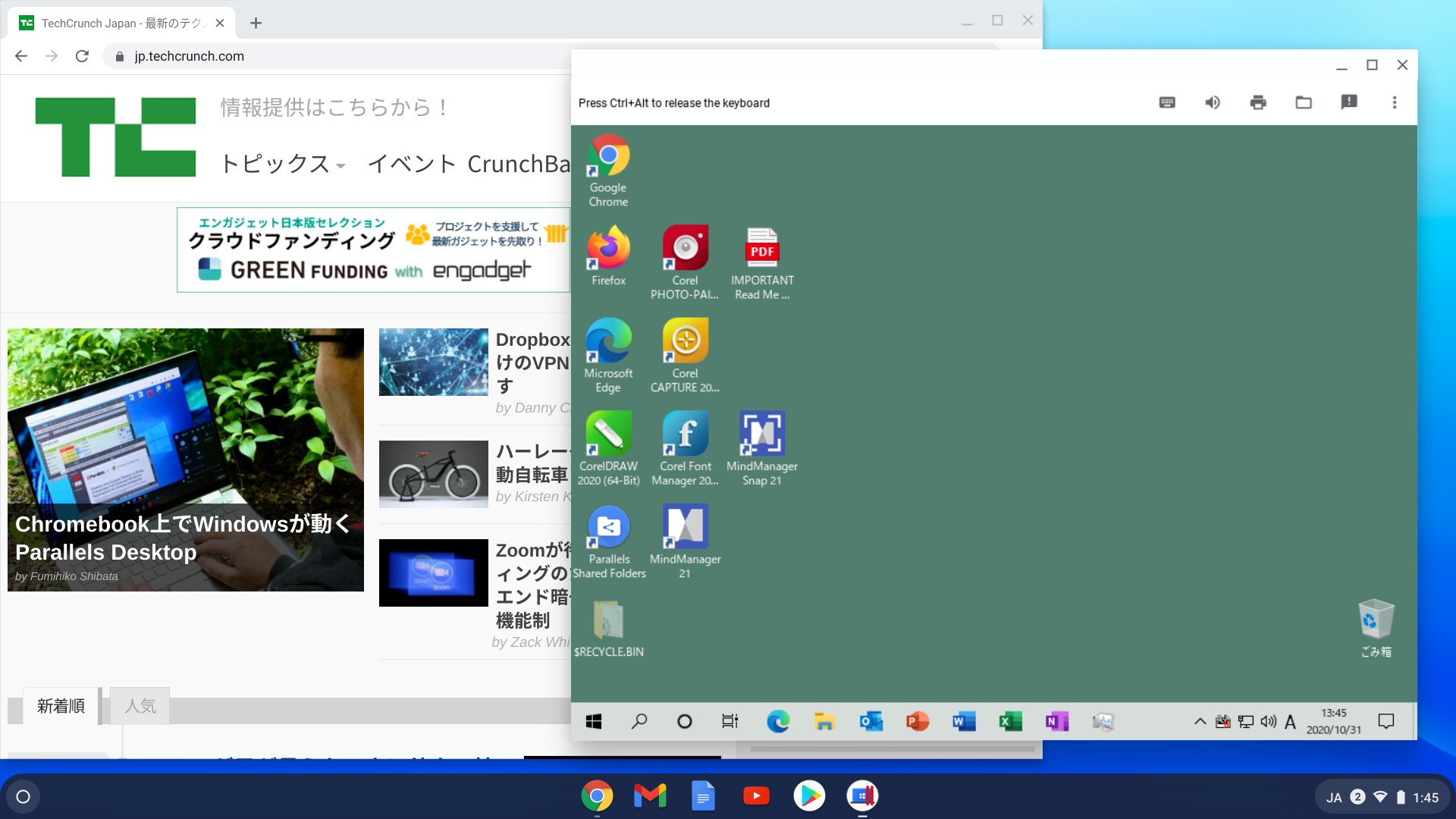Launch CorelDRAW 2020 (64-Bit) icon
1456x819 pixels.
coord(608,449)
